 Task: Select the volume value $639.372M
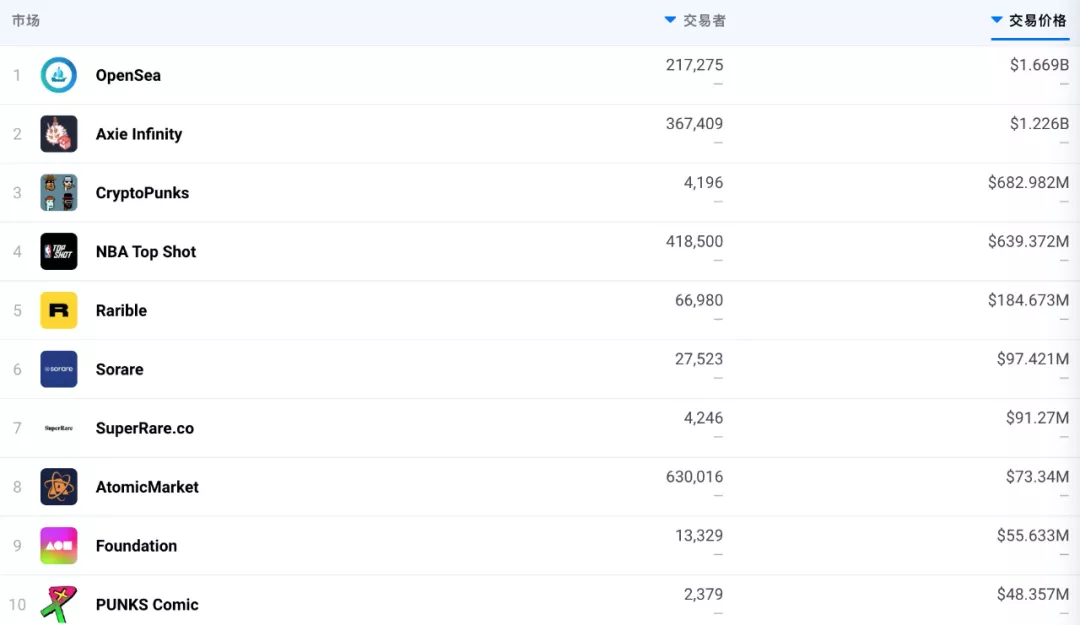click(x=1028, y=241)
